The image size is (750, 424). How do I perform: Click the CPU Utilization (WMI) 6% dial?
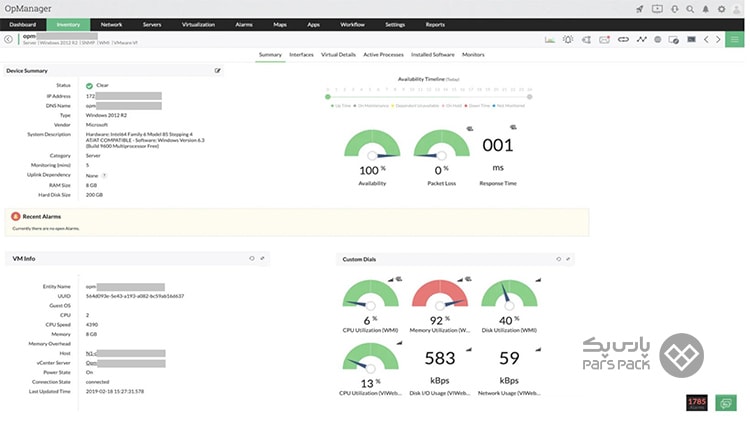370,294
